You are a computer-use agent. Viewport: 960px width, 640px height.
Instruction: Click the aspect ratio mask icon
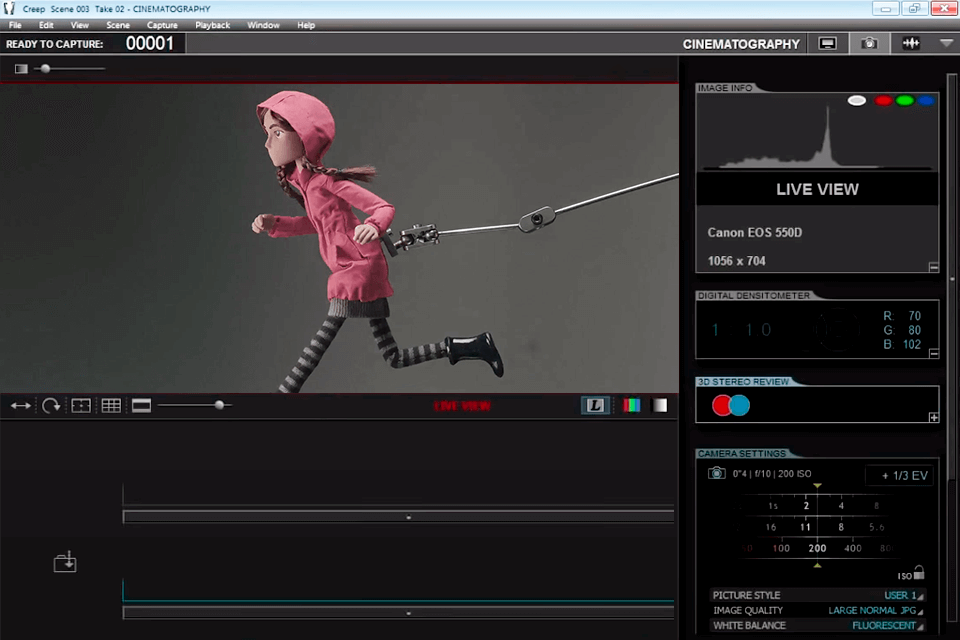[x=81, y=405]
